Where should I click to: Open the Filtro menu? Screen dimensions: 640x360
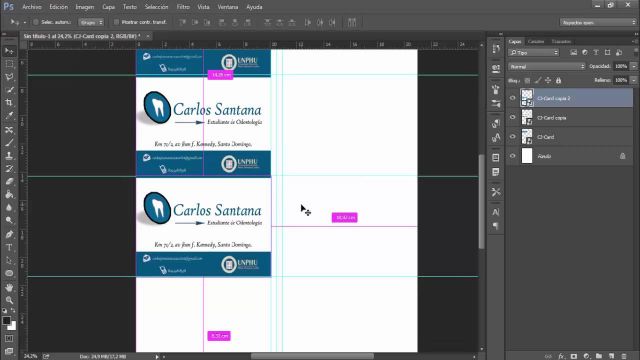[183, 7]
